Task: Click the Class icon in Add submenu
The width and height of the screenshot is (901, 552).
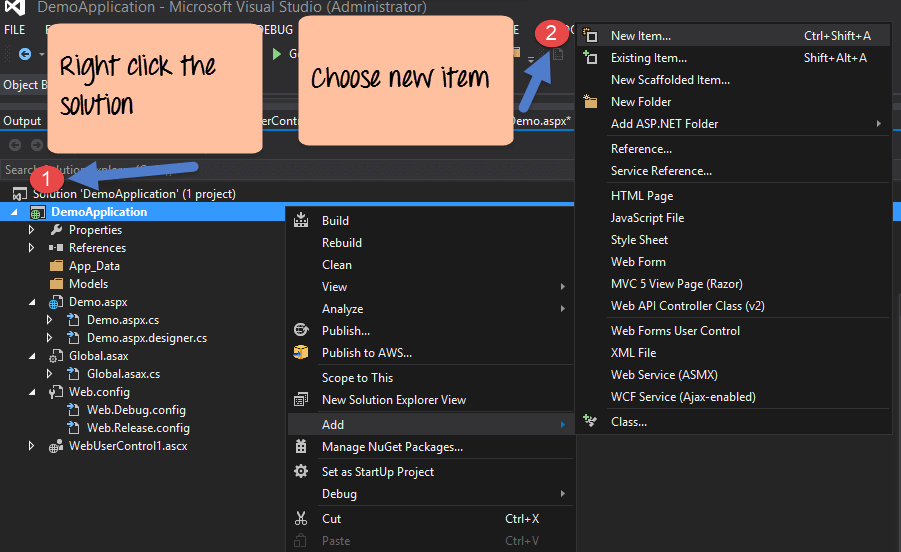Action: [x=590, y=422]
